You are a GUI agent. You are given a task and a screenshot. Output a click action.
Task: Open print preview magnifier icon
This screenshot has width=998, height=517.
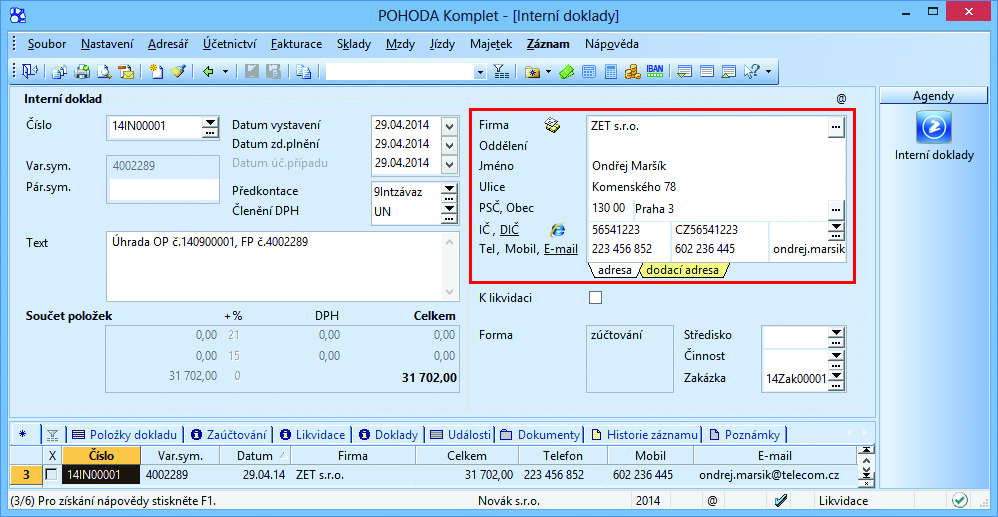(104, 72)
